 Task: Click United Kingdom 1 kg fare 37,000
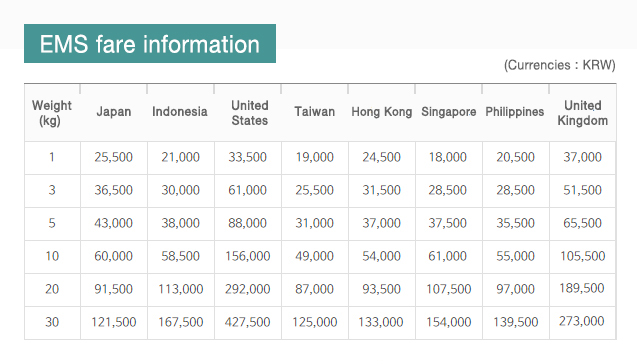click(x=582, y=157)
